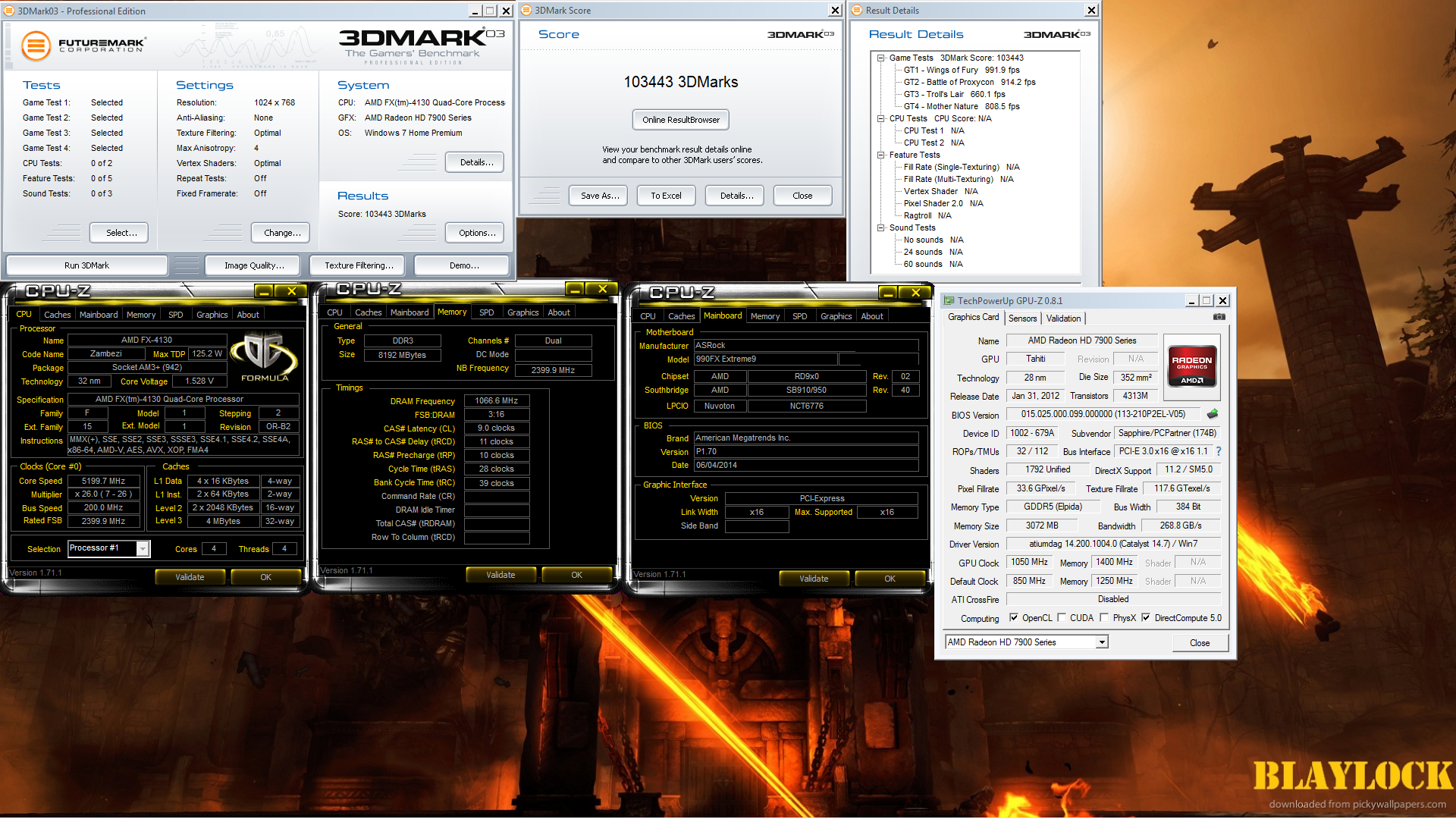This screenshot has width=1456, height=819.
Task: Click the 103443 3DMarks score text
Action: click(680, 82)
